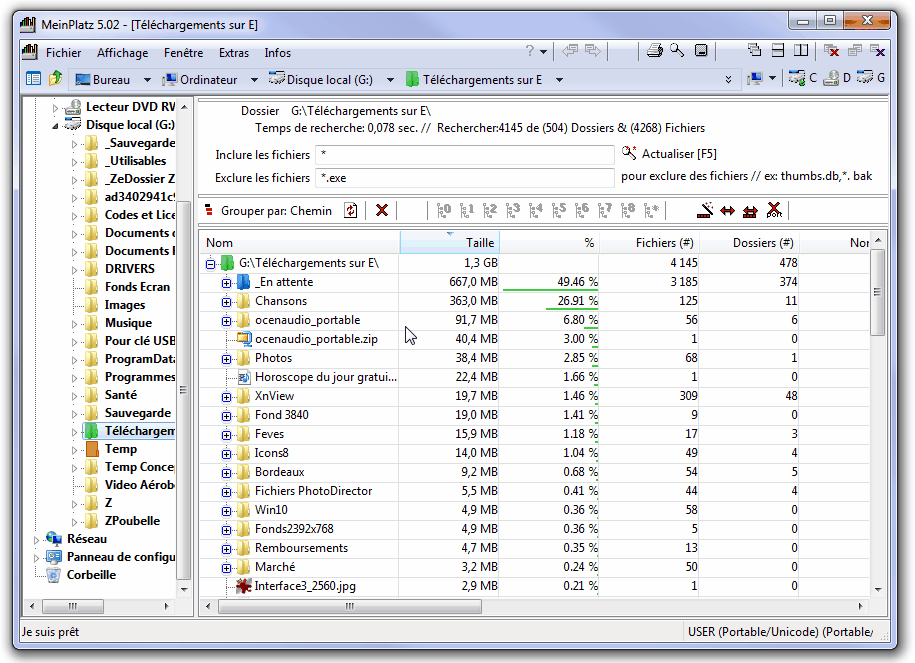Open the Téléchargements sur E dropdown arrow
The height and width of the screenshot is (663, 915).
(x=559, y=79)
